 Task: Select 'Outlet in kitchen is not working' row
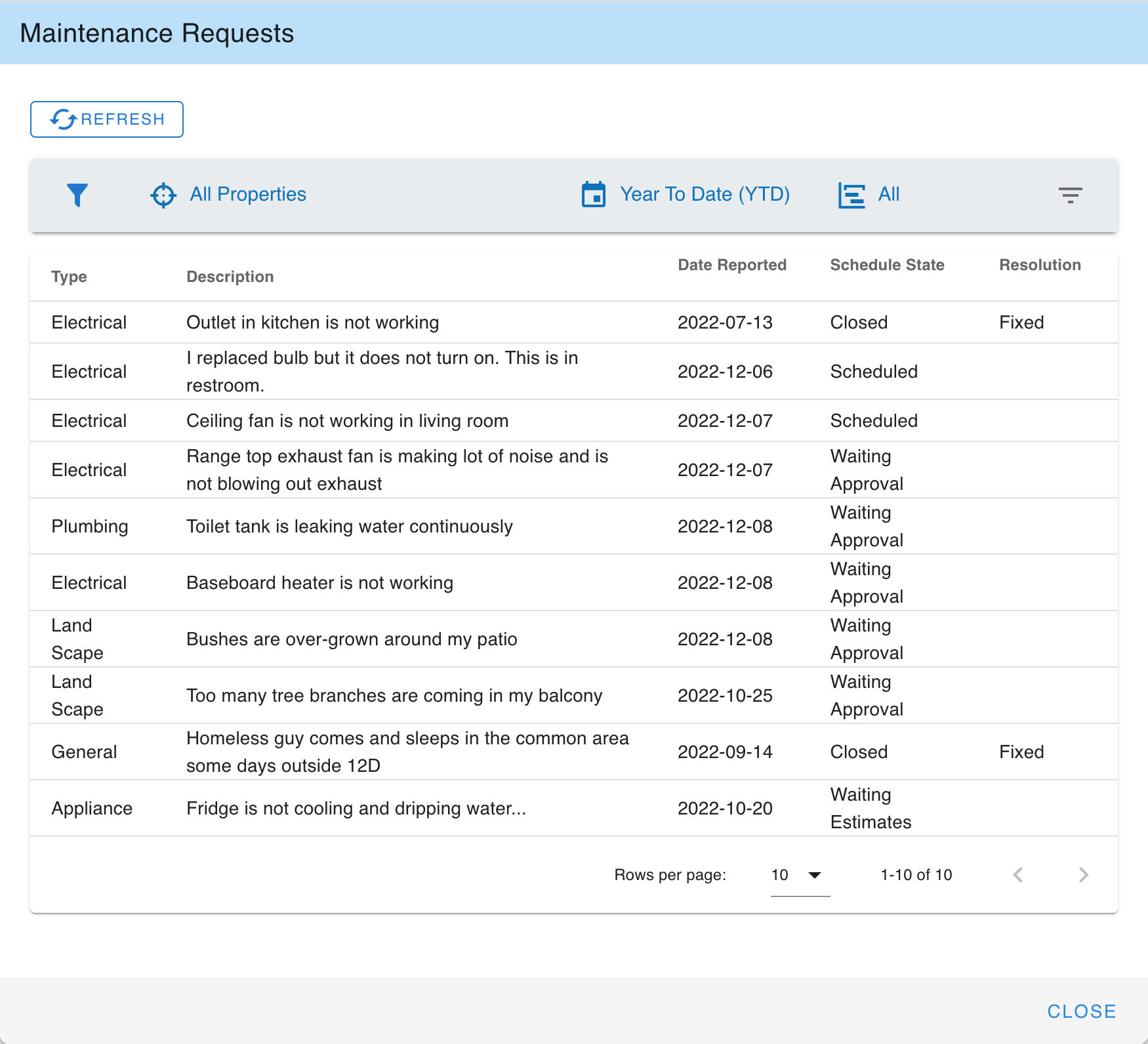[x=574, y=323]
